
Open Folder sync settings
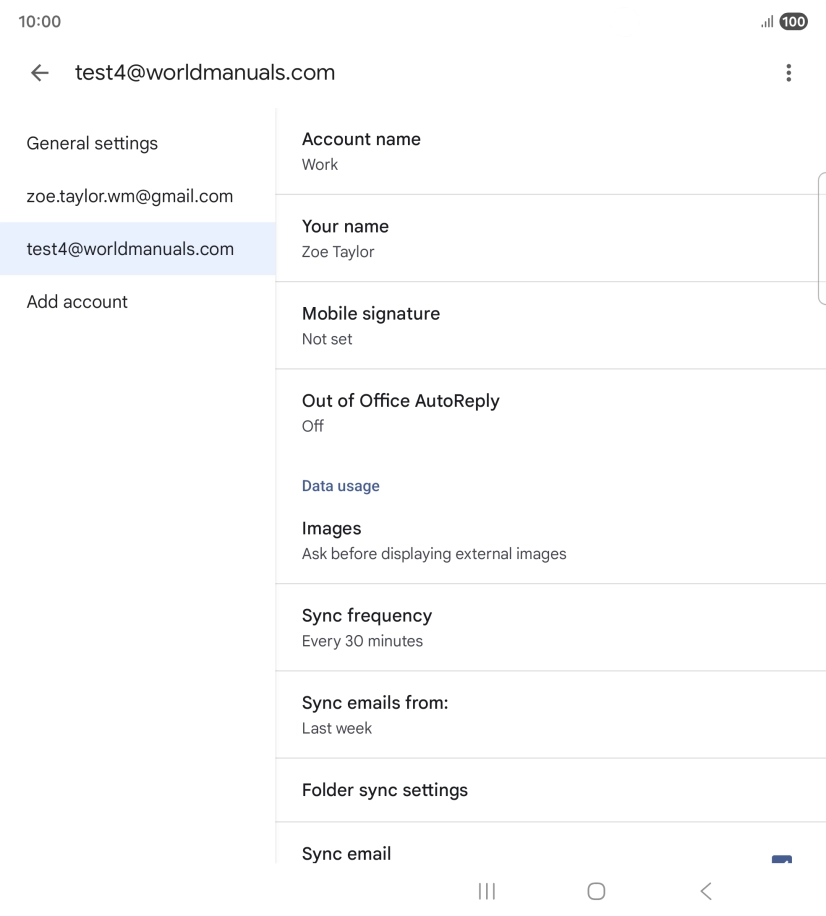point(550,790)
